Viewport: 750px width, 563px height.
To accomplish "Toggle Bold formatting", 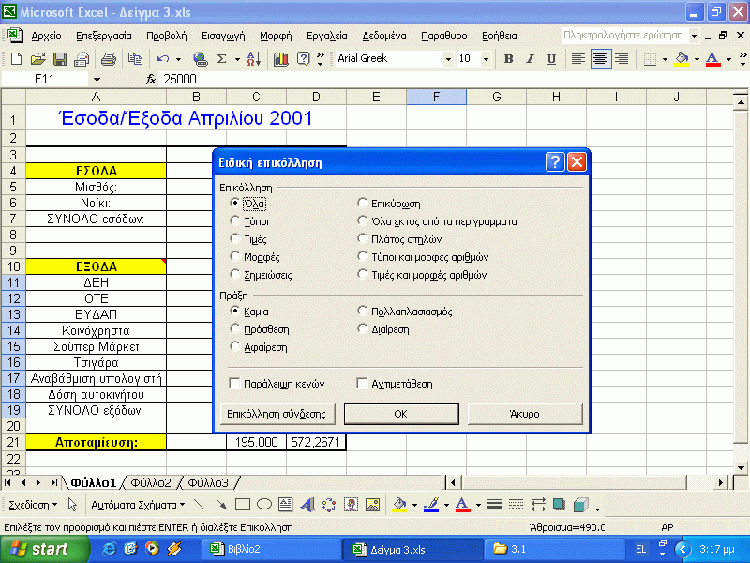I will [x=508, y=59].
